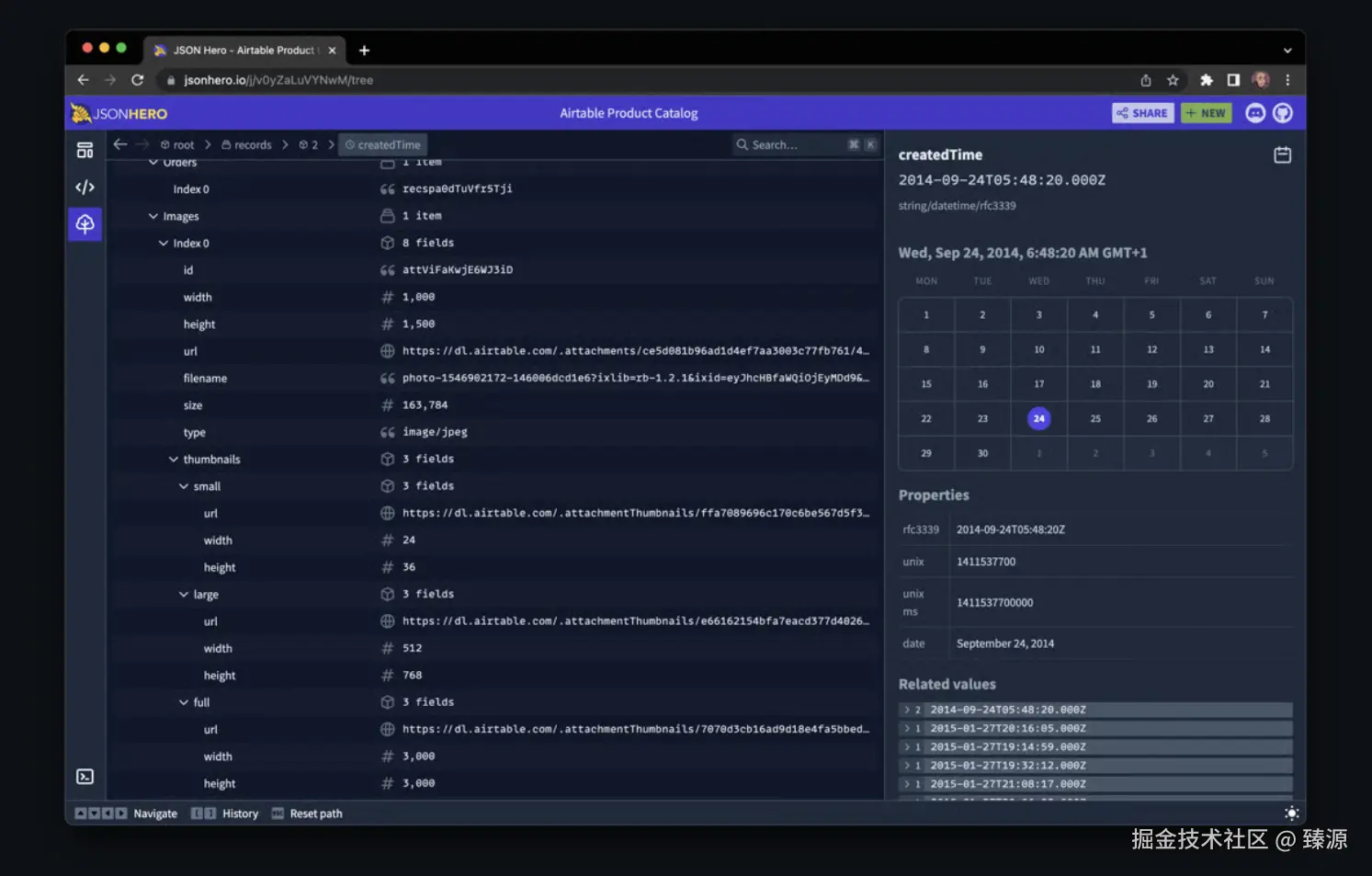Select highlighted day 24 in calendar

(x=1038, y=418)
